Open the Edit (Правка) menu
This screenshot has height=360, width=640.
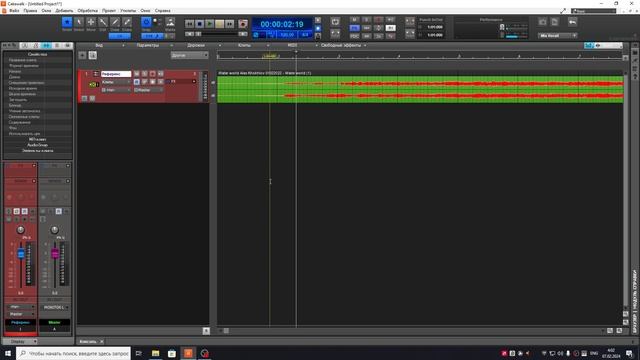30,11
